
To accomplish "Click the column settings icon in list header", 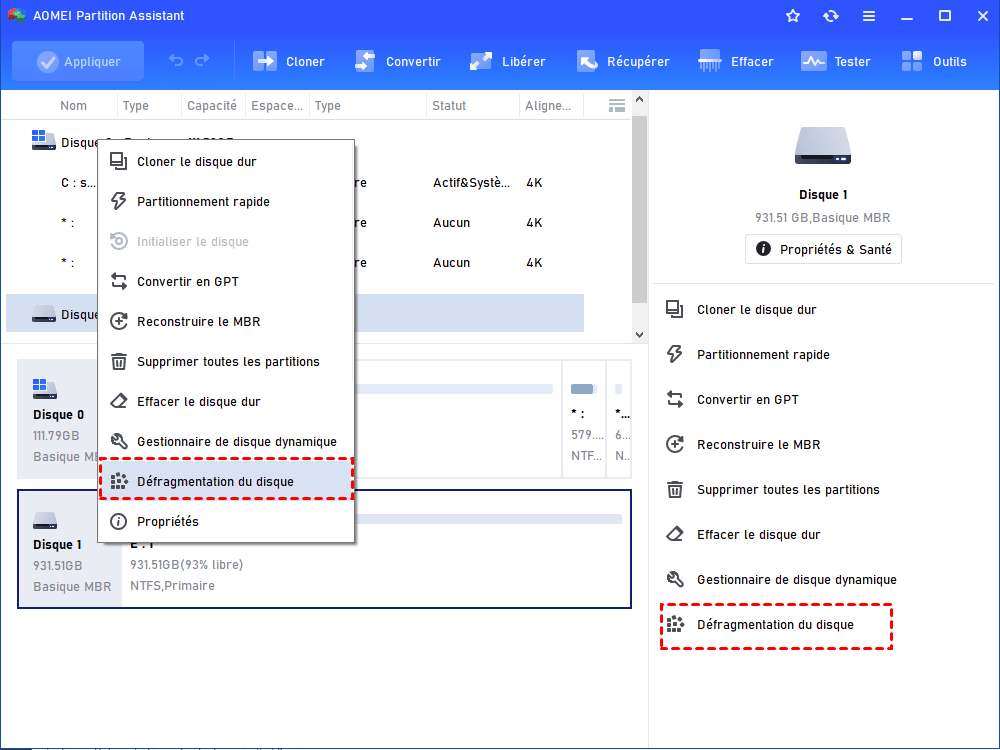I will tap(617, 106).
